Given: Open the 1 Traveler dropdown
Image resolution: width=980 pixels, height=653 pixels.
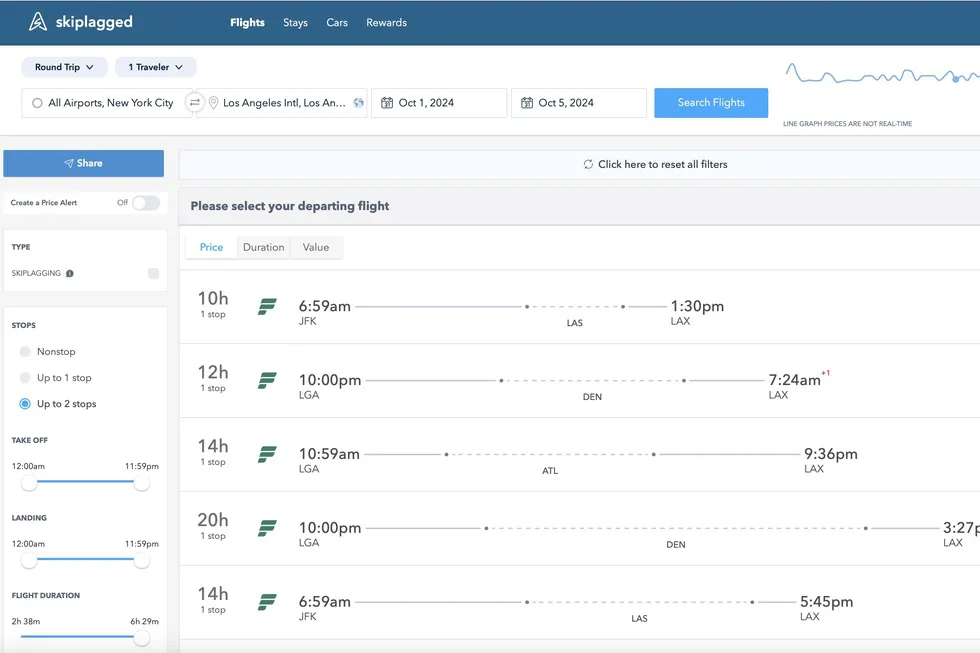Looking at the screenshot, I should [156, 67].
